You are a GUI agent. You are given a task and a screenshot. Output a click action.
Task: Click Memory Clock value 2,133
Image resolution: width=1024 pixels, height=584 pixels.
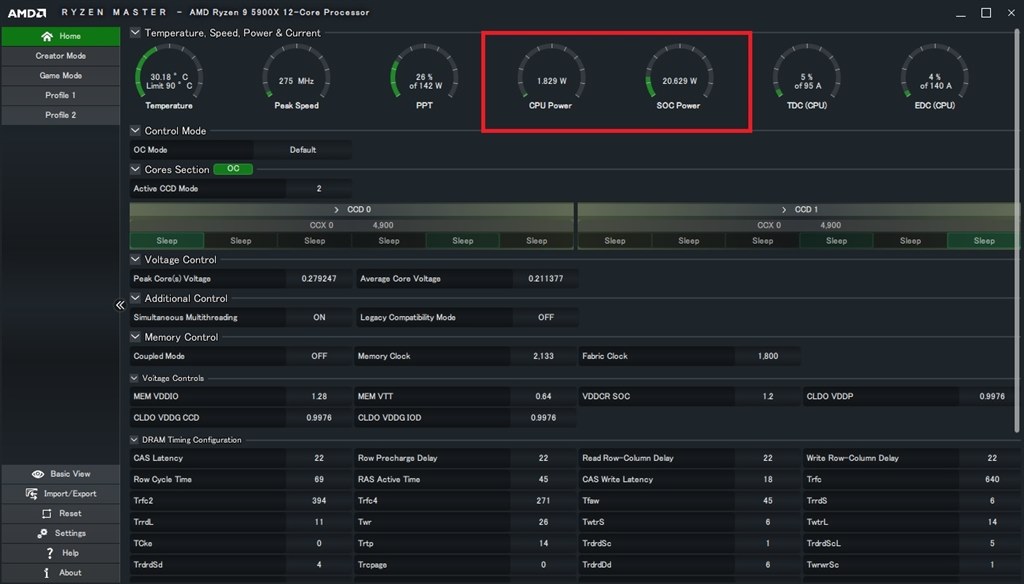pyautogui.click(x=543, y=356)
